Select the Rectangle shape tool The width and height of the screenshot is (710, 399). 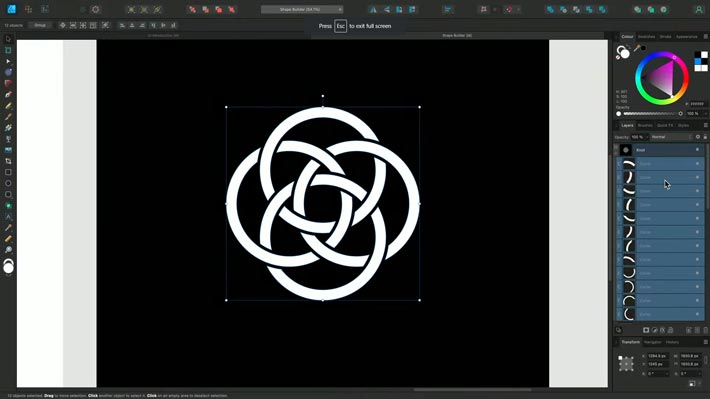click(x=8, y=172)
